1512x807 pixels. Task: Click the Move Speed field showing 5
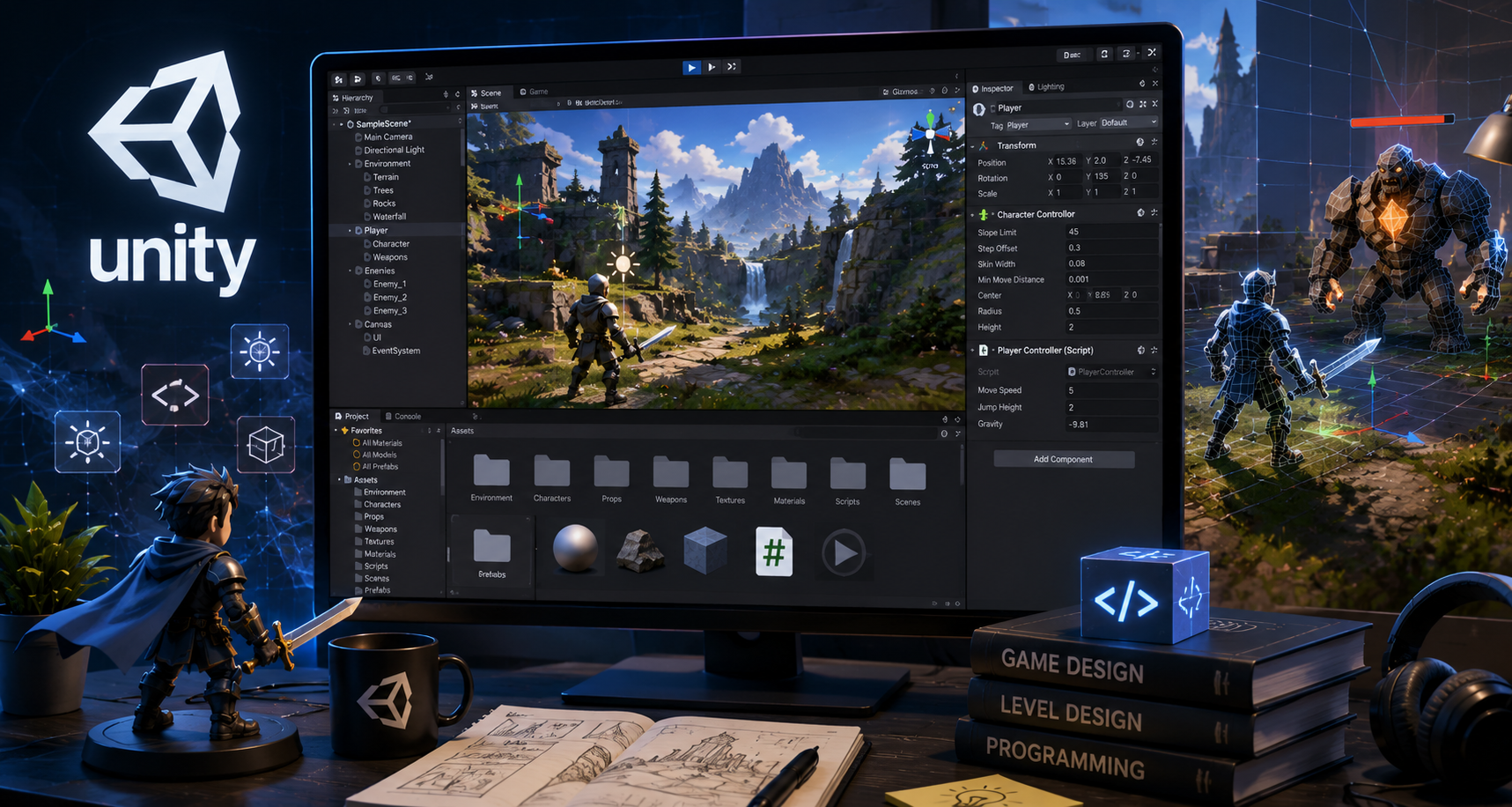coord(1112,390)
